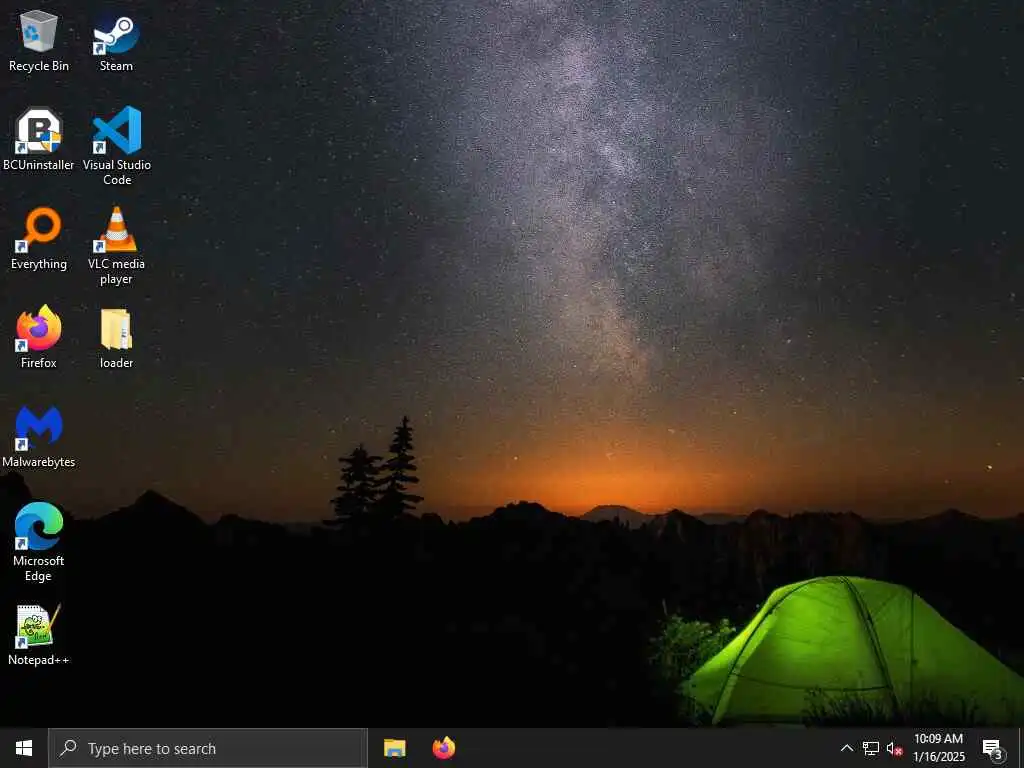Image resolution: width=1024 pixels, height=768 pixels.
Task: Open the muted volume tray icon
Action: click(895, 748)
